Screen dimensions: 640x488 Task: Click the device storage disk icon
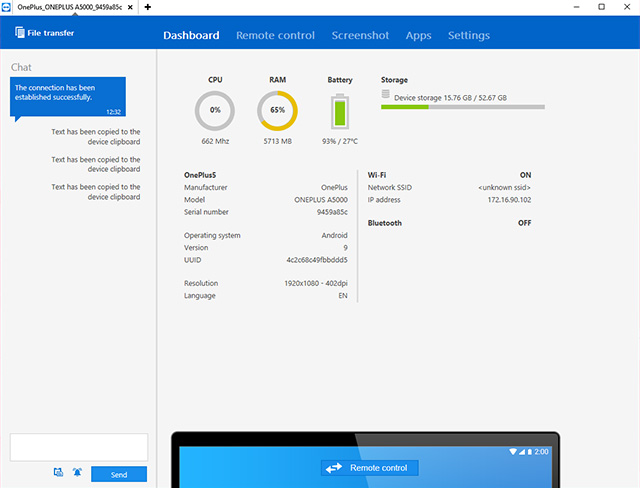[385, 94]
